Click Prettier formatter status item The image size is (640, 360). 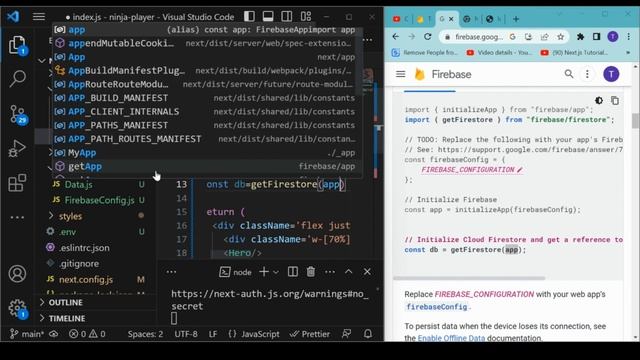click(309, 334)
